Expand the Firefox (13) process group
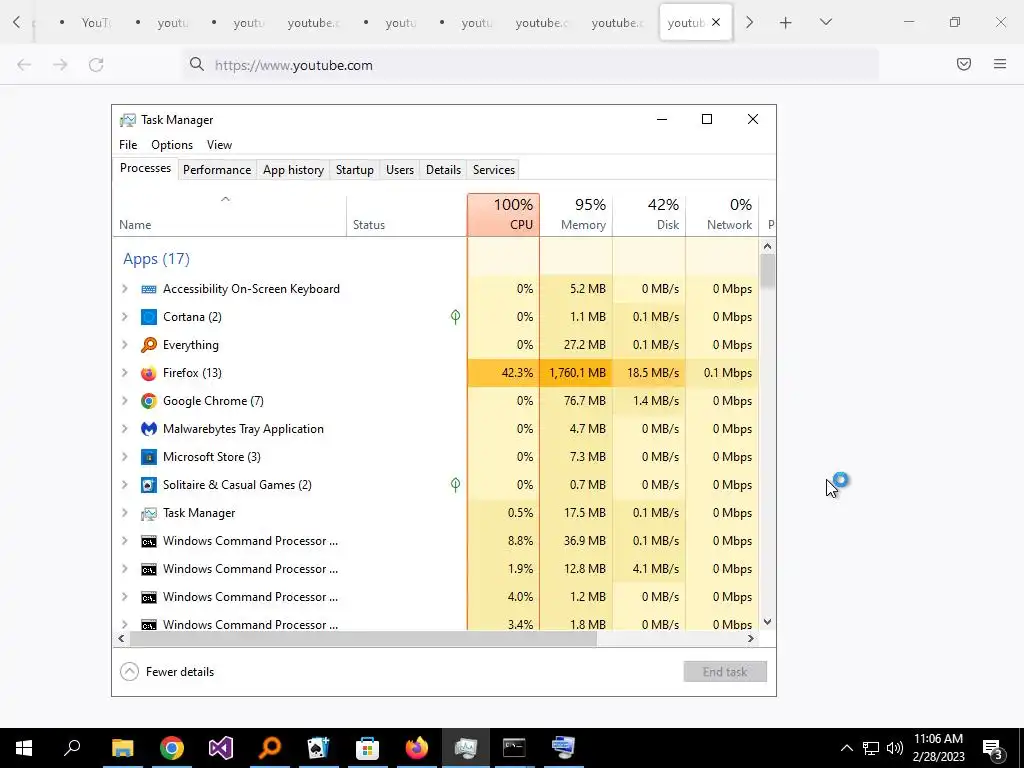Viewport: 1024px width, 768px height. [125, 373]
